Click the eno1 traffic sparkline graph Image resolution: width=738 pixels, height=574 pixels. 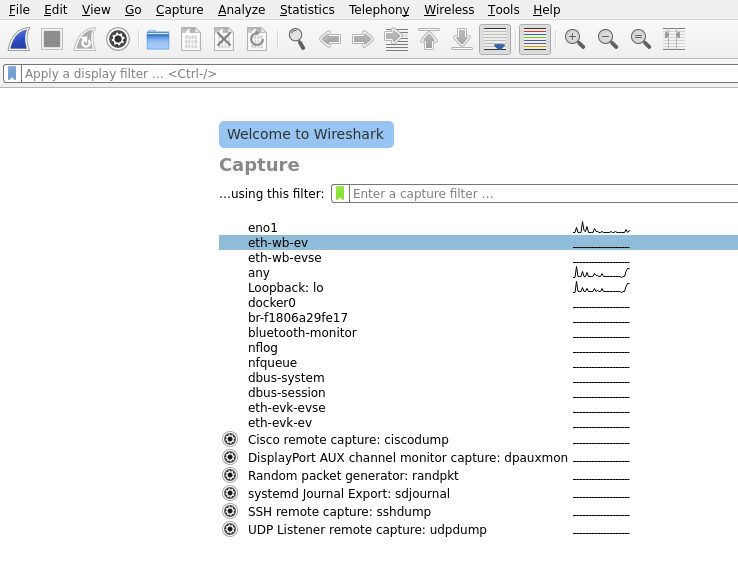(x=602, y=228)
